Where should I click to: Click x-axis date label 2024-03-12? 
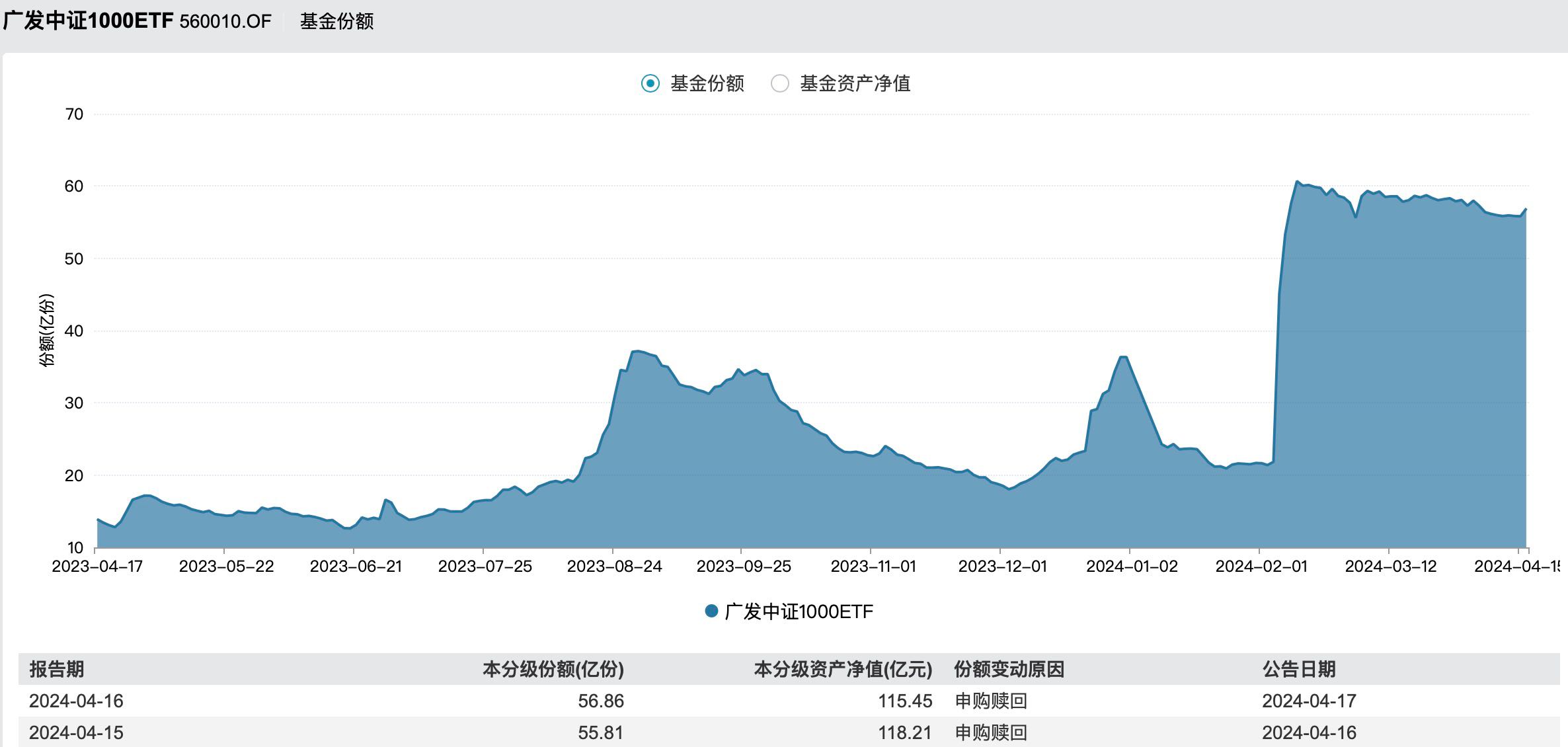click(x=1391, y=567)
